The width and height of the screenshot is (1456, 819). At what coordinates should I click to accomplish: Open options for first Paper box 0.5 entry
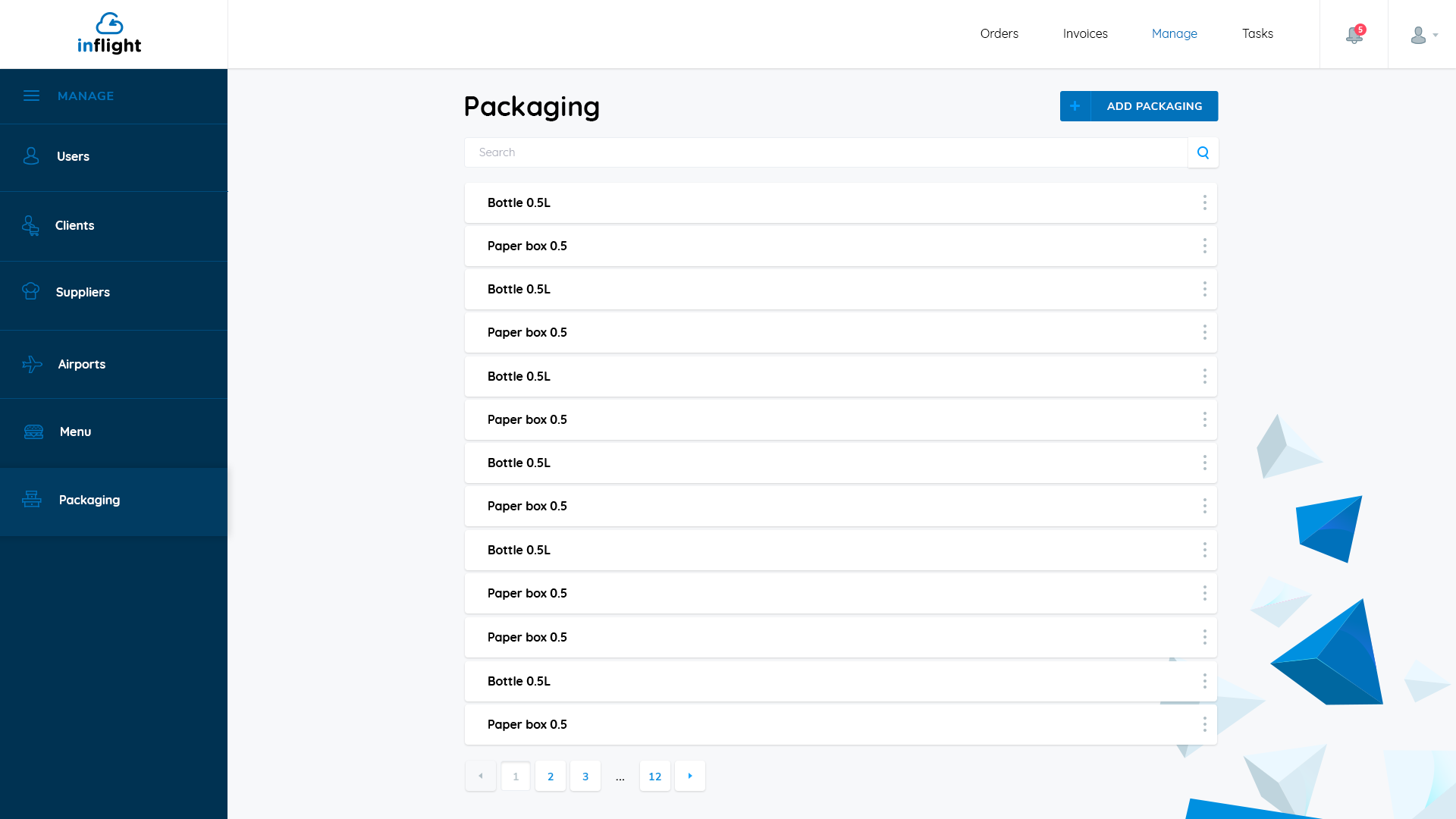point(1205,246)
